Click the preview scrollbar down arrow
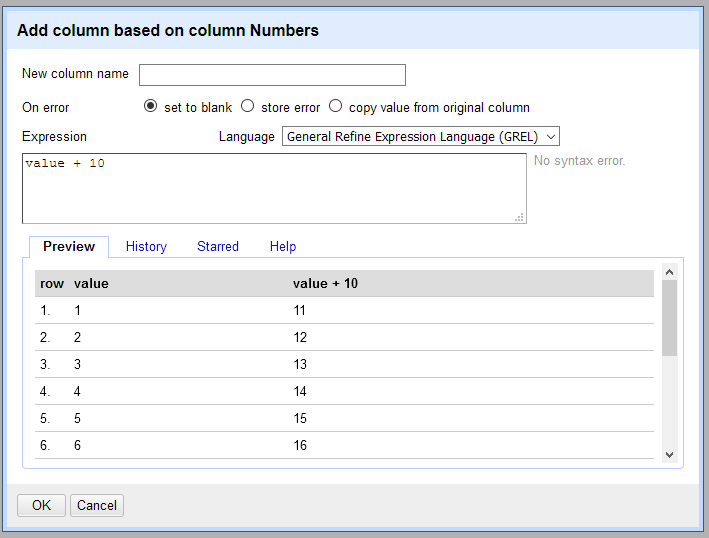Image resolution: width=709 pixels, height=538 pixels. pyautogui.click(x=670, y=454)
